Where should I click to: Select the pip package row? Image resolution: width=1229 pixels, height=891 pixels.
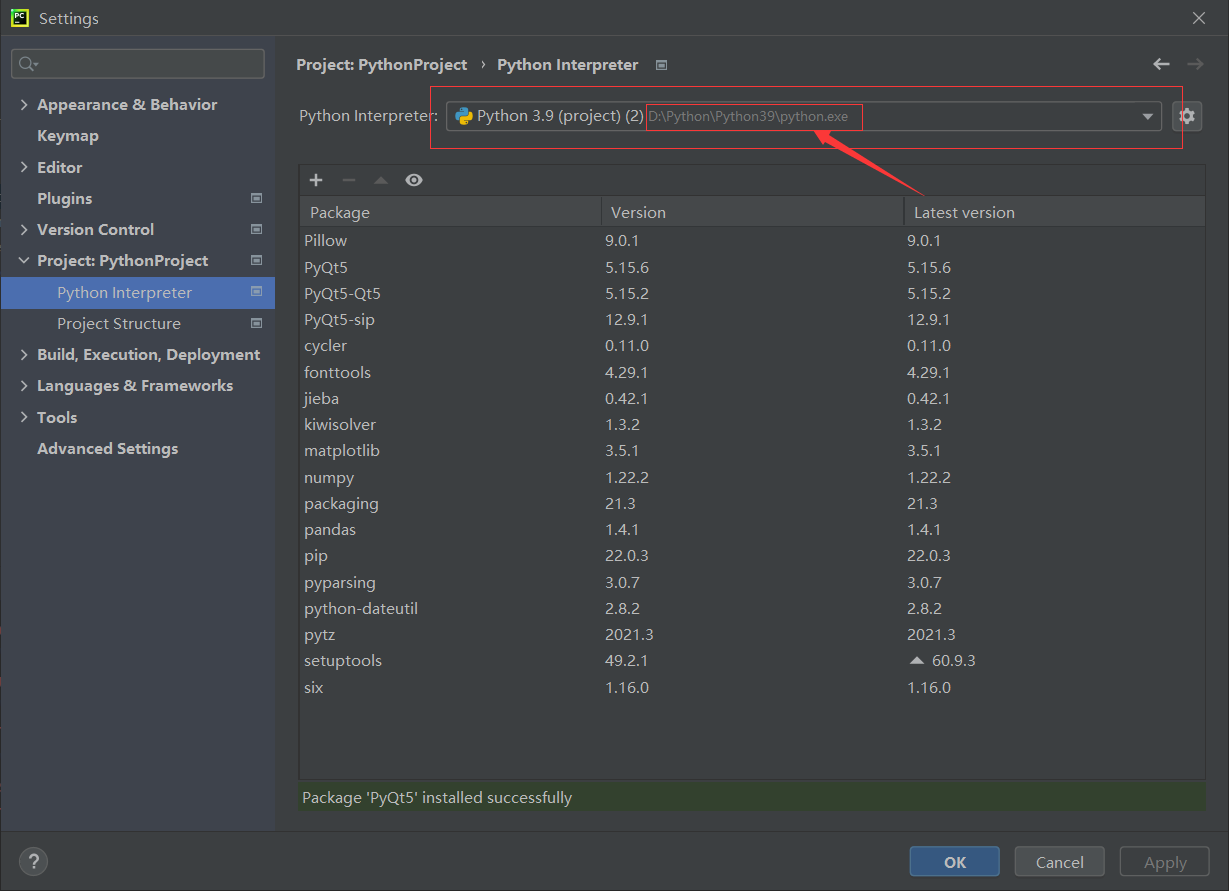(x=752, y=556)
